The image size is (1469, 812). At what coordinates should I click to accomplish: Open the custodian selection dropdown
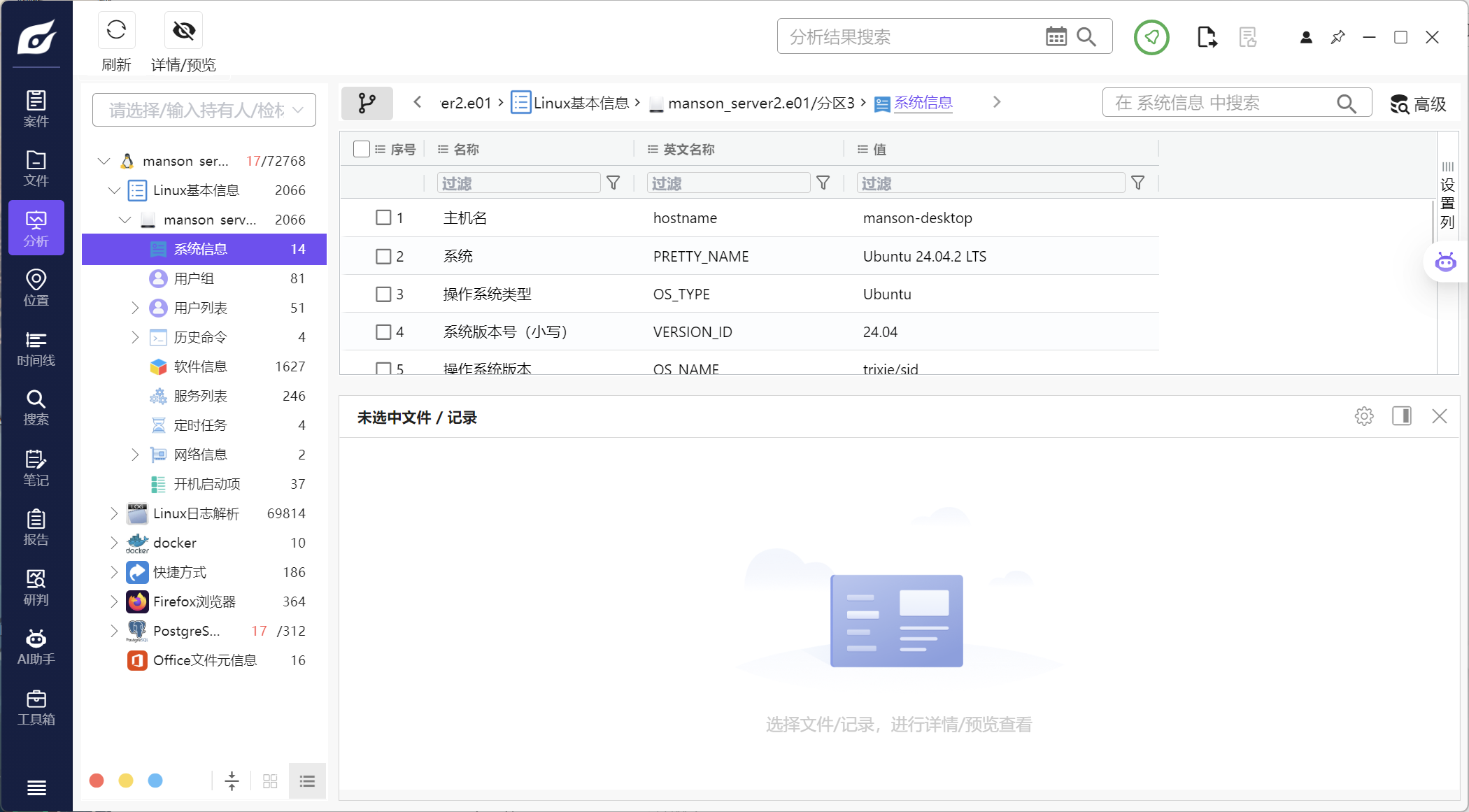(204, 110)
